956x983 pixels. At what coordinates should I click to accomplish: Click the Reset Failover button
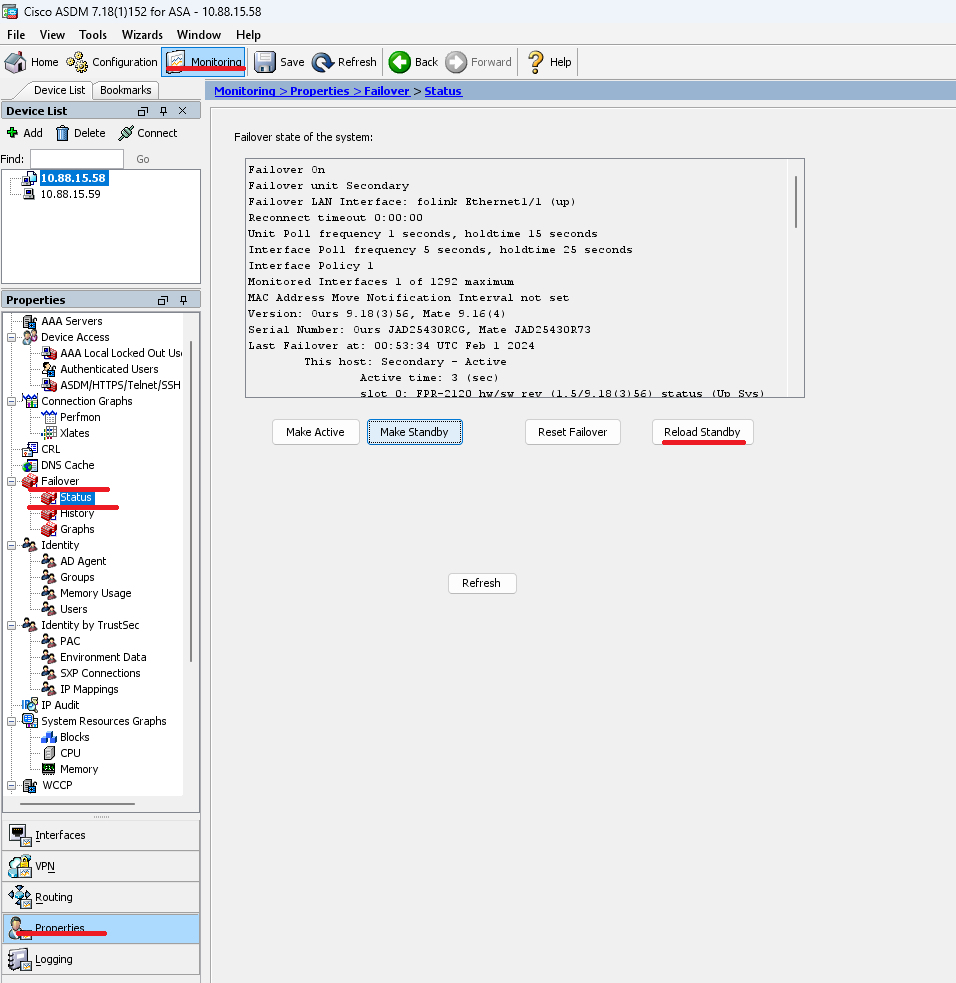(572, 432)
